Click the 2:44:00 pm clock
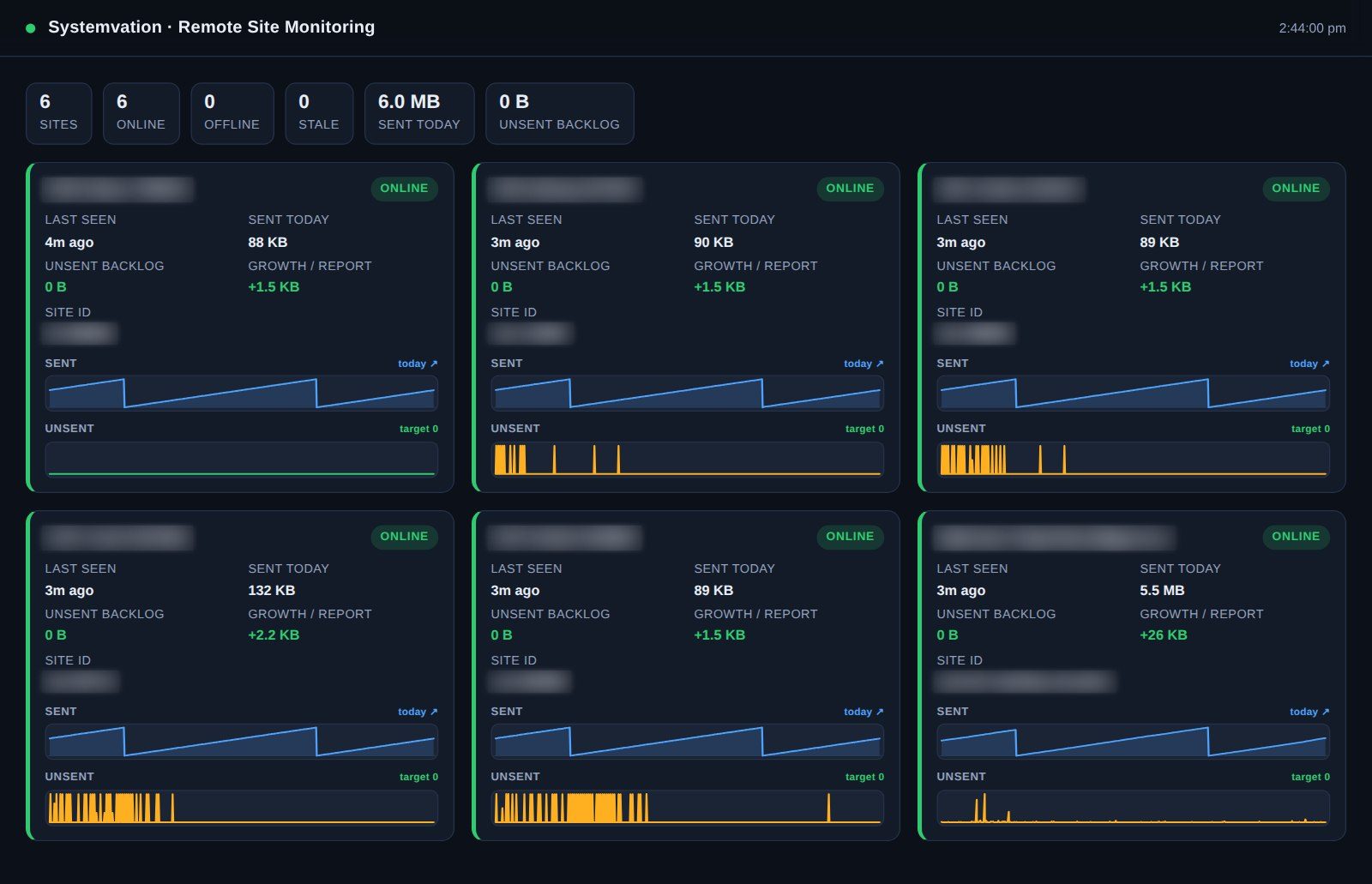Viewport: 1372px width, 884px height. [1312, 28]
